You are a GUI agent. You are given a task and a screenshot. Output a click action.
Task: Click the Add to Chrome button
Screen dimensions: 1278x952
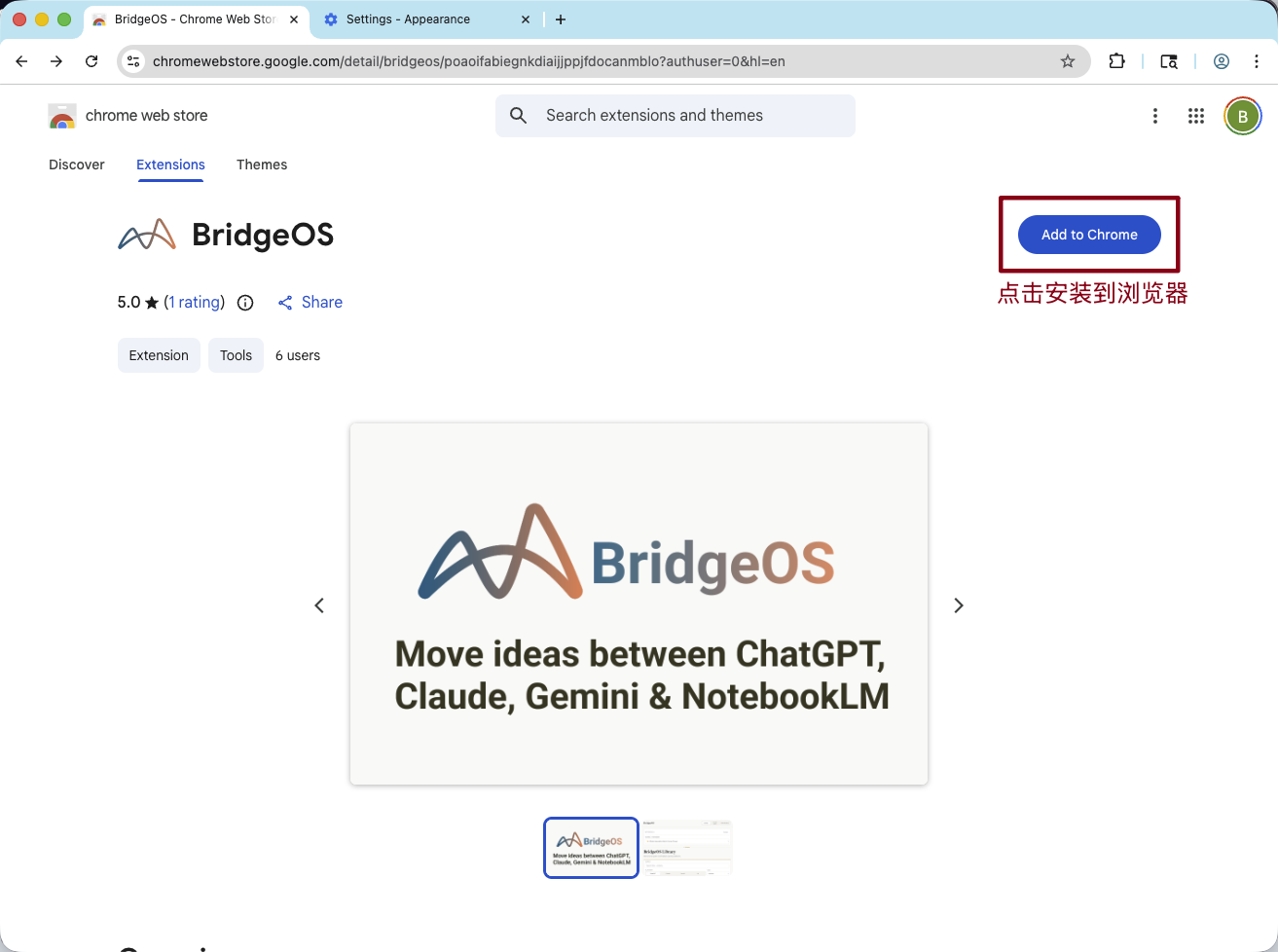coord(1088,234)
